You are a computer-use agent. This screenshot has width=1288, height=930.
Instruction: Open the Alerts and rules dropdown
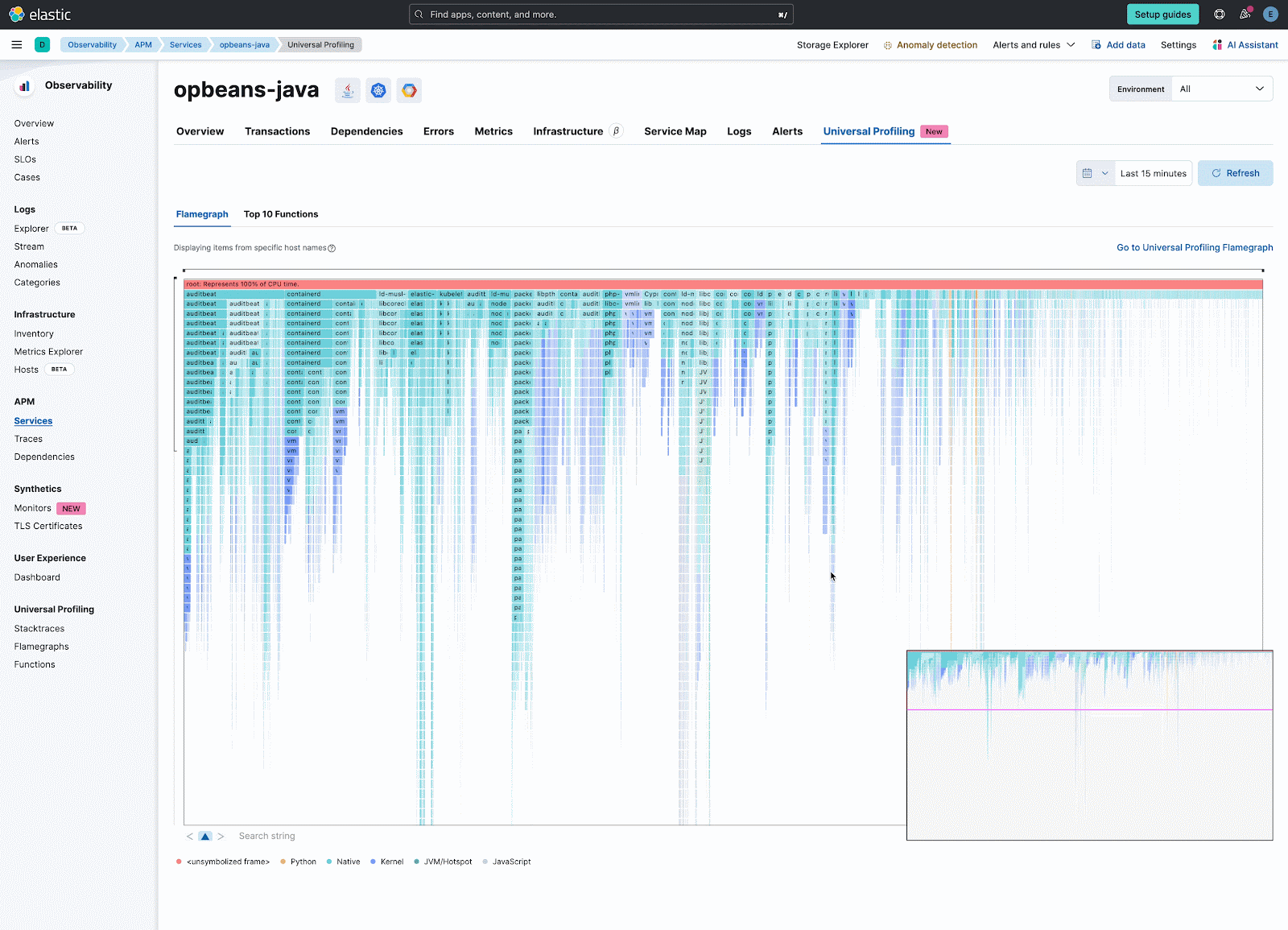[1033, 45]
